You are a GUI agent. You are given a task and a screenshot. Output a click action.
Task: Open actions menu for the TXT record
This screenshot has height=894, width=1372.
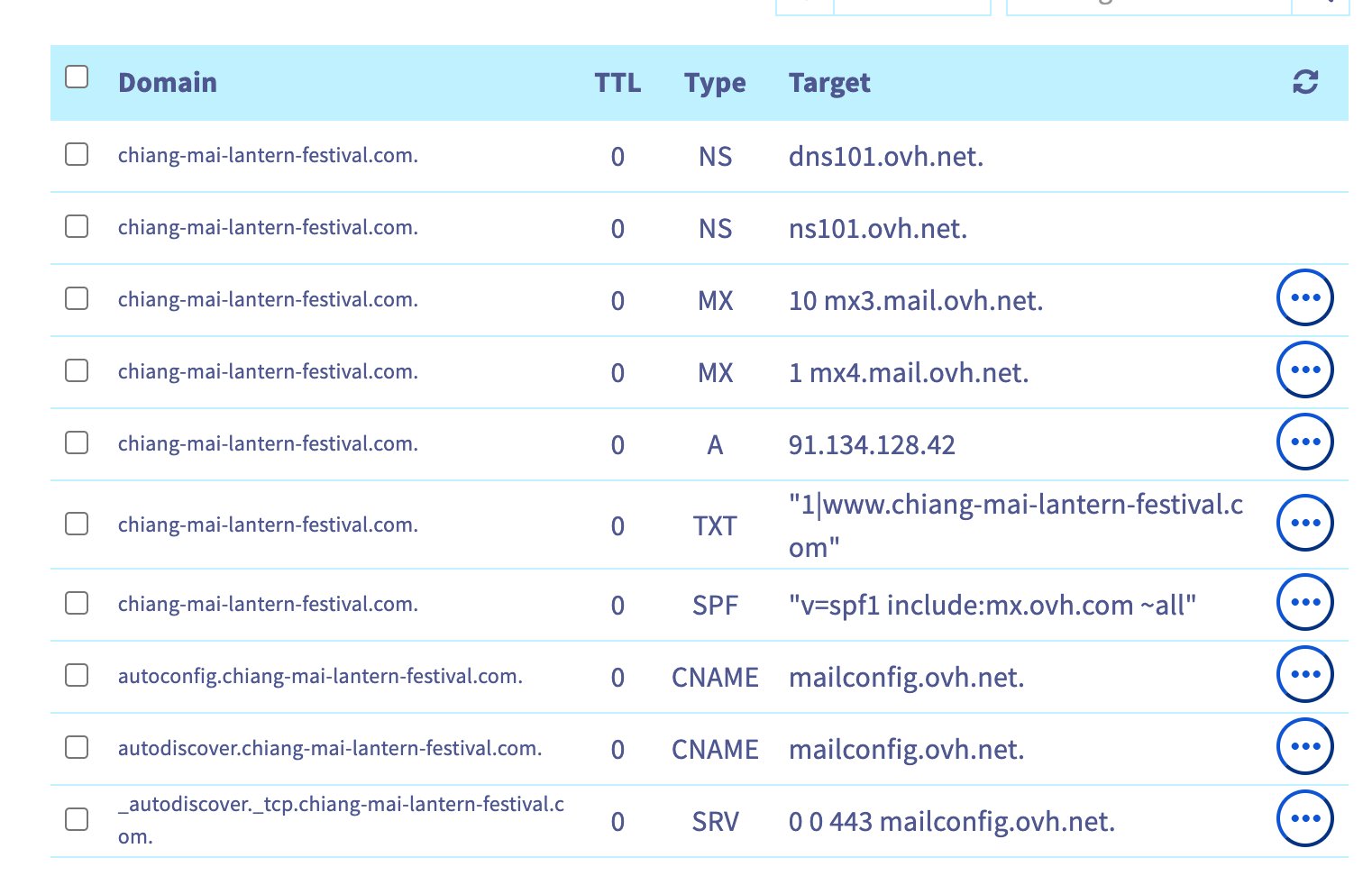pyautogui.click(x=1304, y=523)
